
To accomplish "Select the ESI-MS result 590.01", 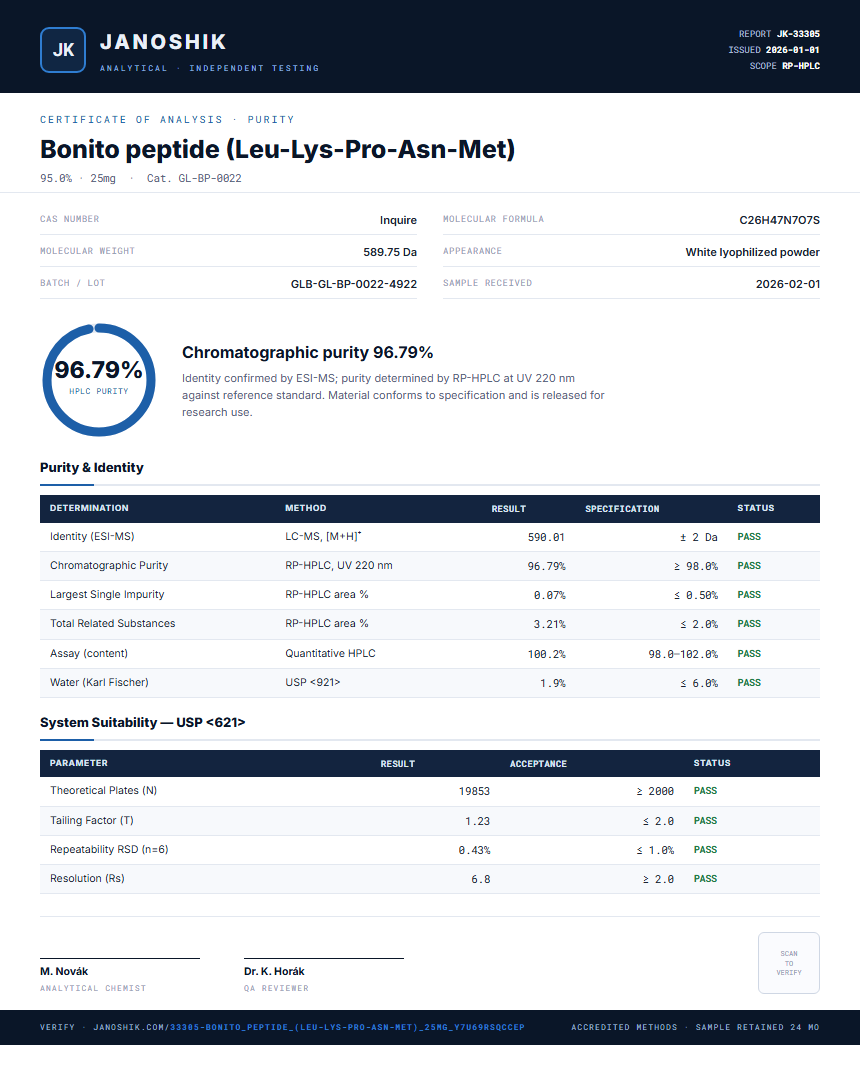I will coord(546,537).
